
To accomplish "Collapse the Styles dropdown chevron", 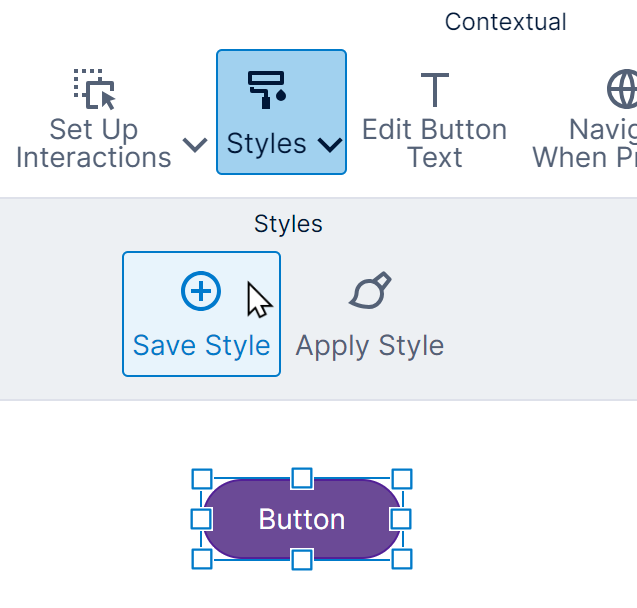I will pos(329,145).
